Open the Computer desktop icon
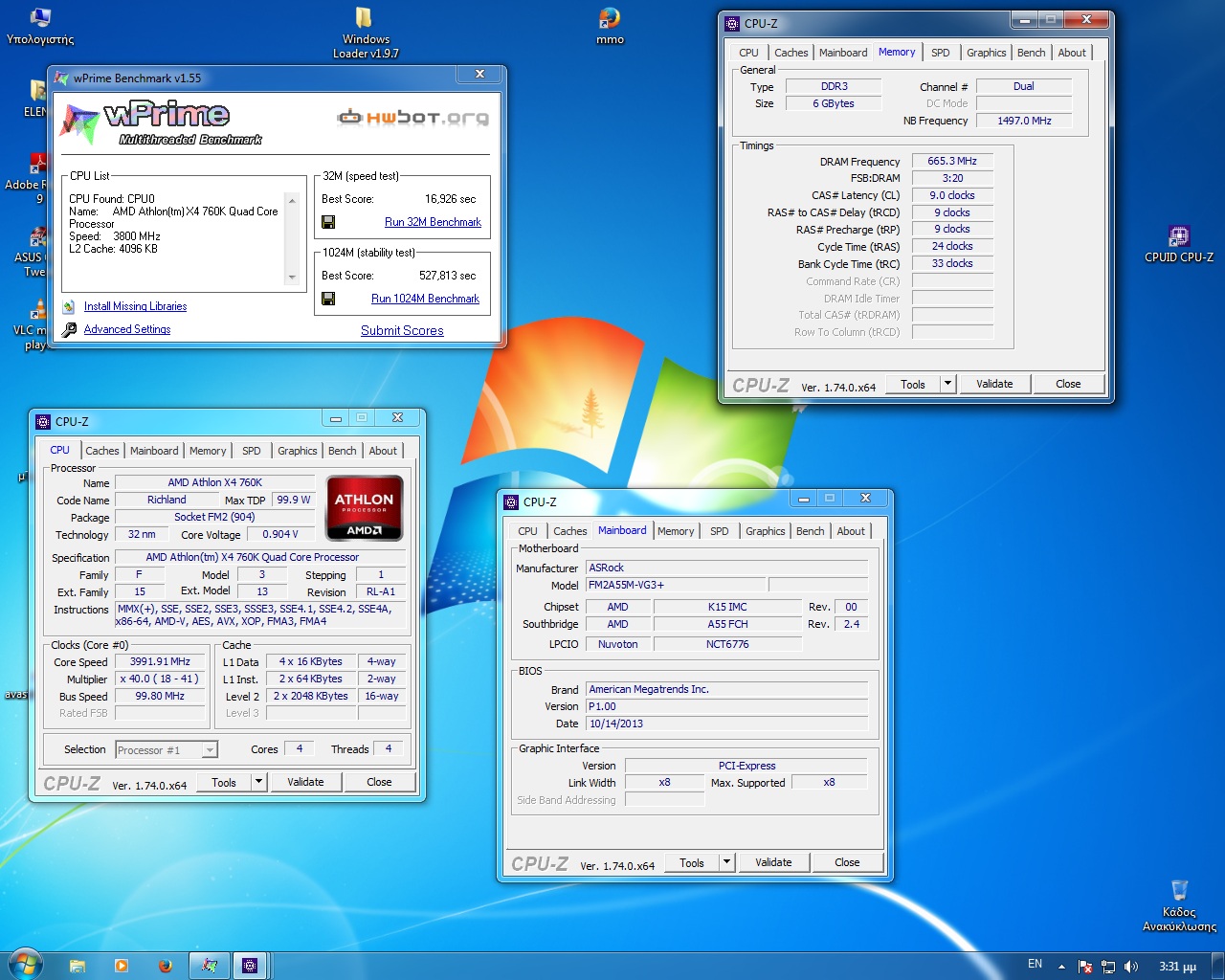Image resolution: width=1225 pixels, height=980 pixels. pos(40,26)
